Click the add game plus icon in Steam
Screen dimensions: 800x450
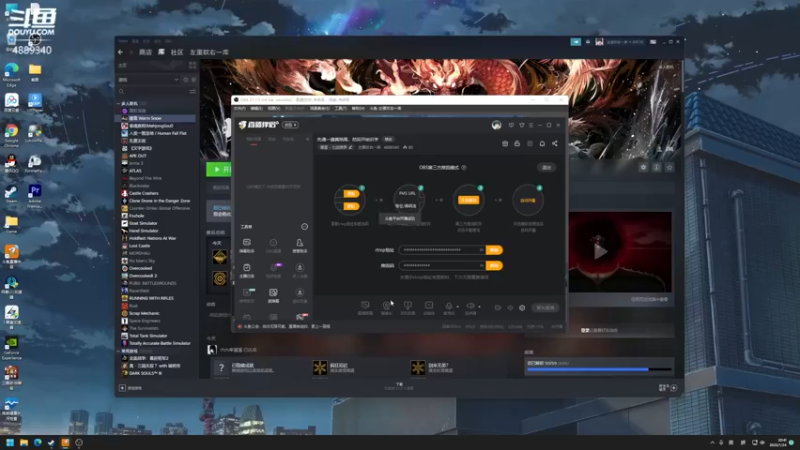click(122, 388)
